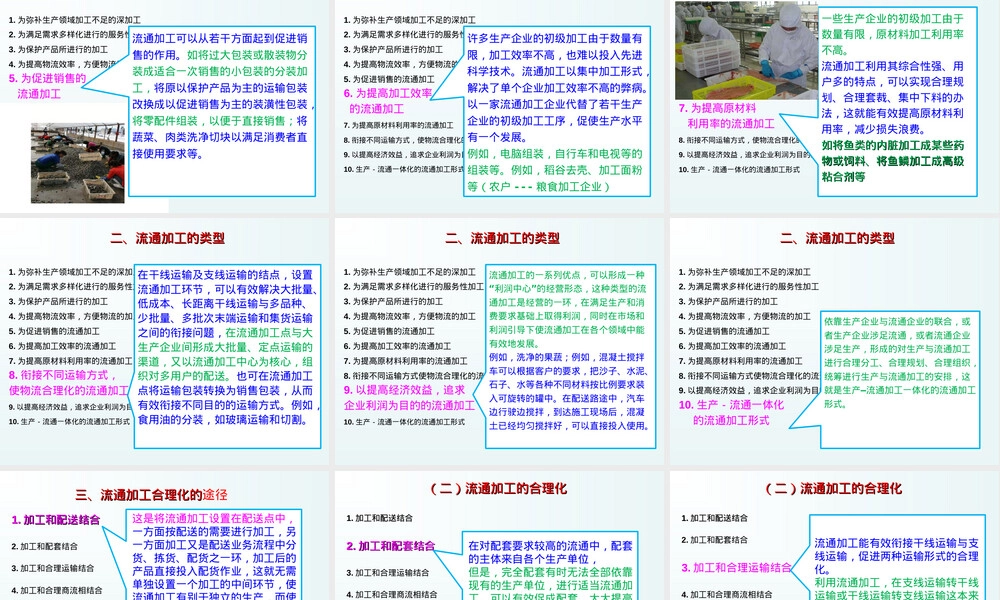Viewport: 1000px width, 600px height.
Task: Click 5. 为促进销售的流通加工 in item-8 slide
Action: coord(54,331)
